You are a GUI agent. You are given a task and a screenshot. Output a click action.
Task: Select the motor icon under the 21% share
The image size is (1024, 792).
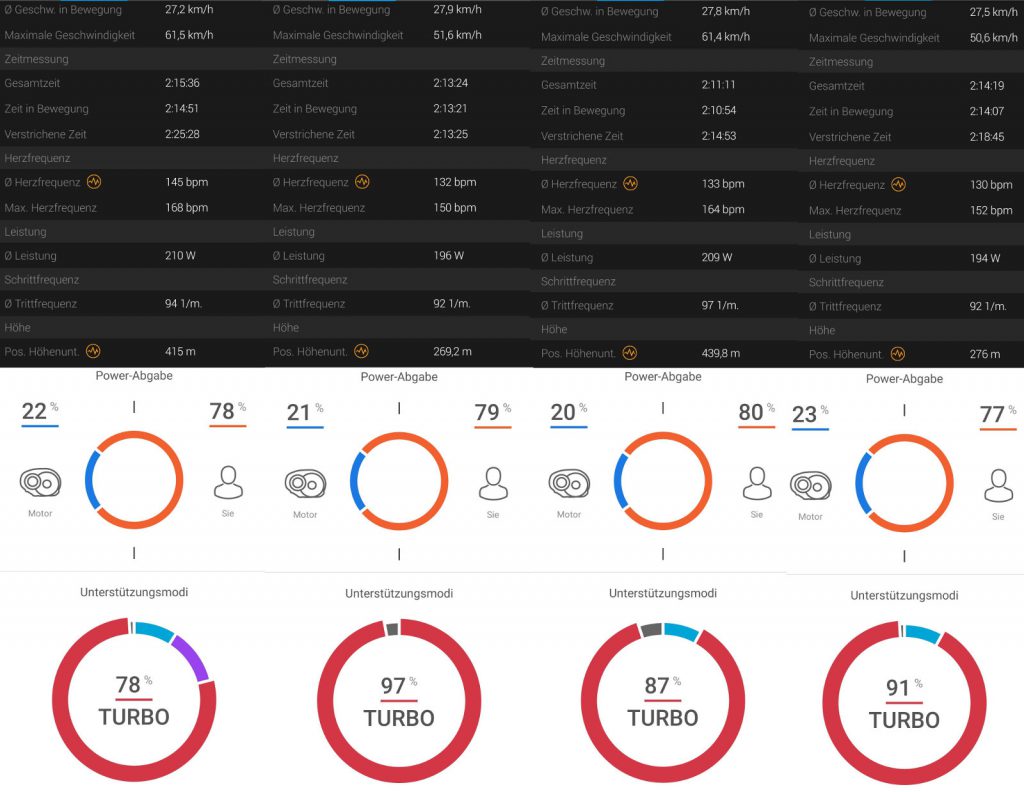coord(305,484)
